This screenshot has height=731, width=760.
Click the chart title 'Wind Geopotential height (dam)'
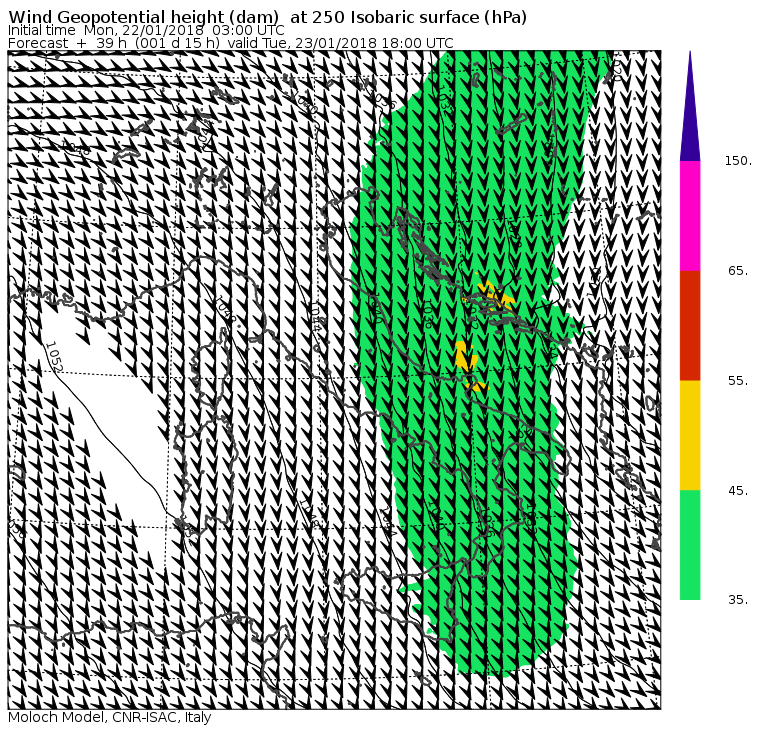coord(143,17)
